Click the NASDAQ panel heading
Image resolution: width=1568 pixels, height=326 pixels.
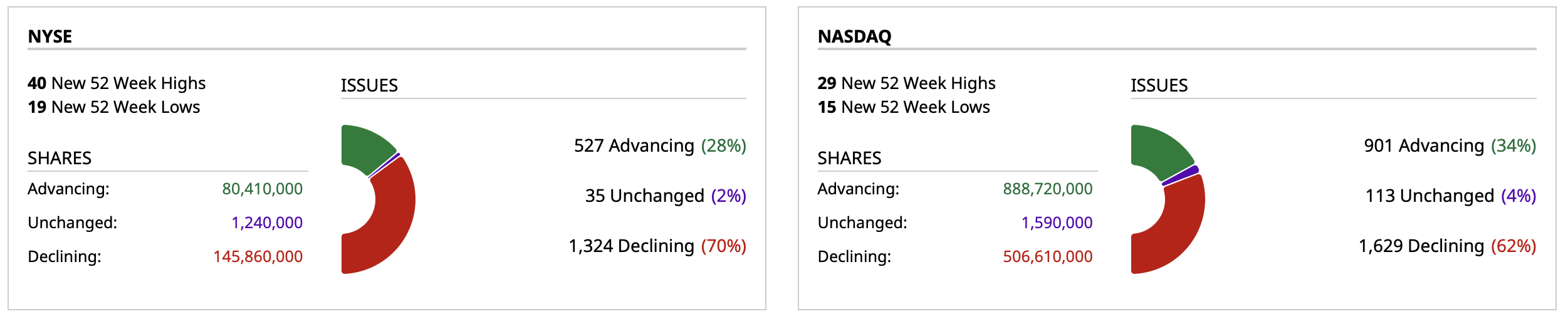point(854,36)
